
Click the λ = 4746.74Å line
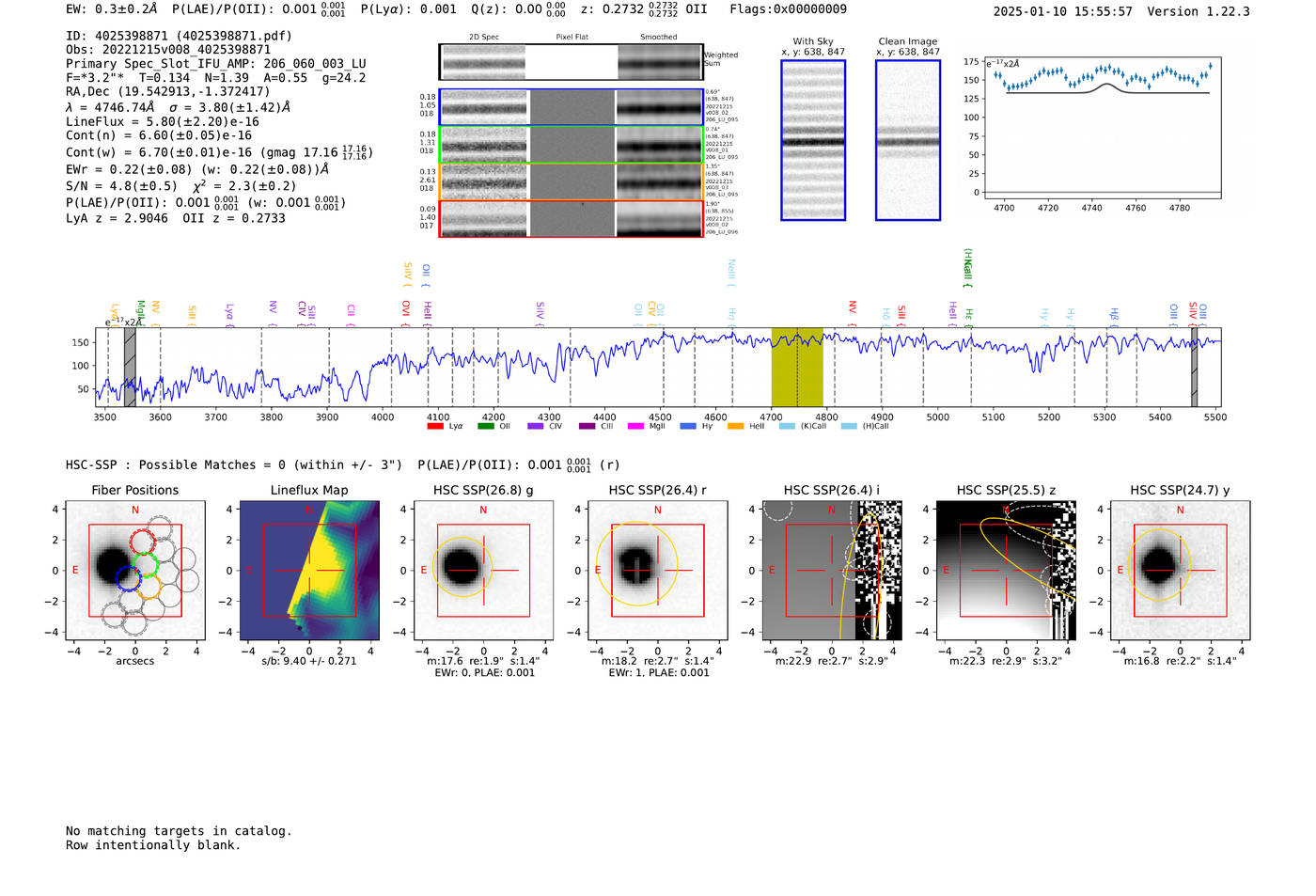tap(179, 107)
